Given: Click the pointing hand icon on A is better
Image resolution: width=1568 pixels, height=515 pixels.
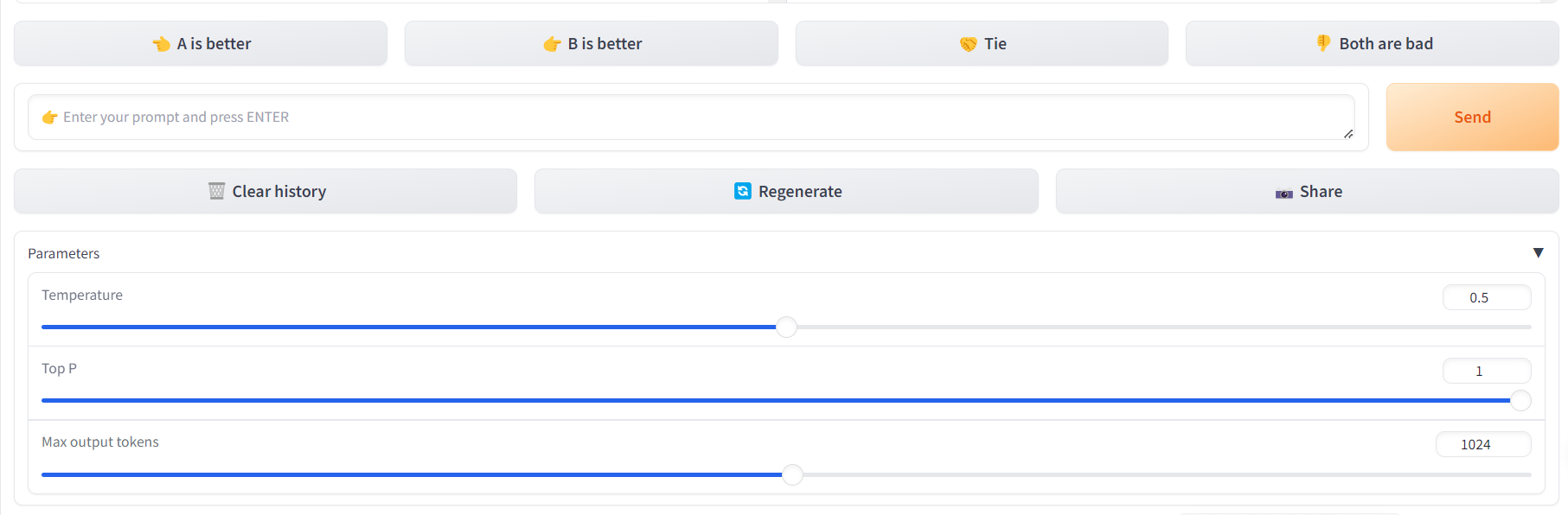Looking at the screenshot, I should (161, 44).
